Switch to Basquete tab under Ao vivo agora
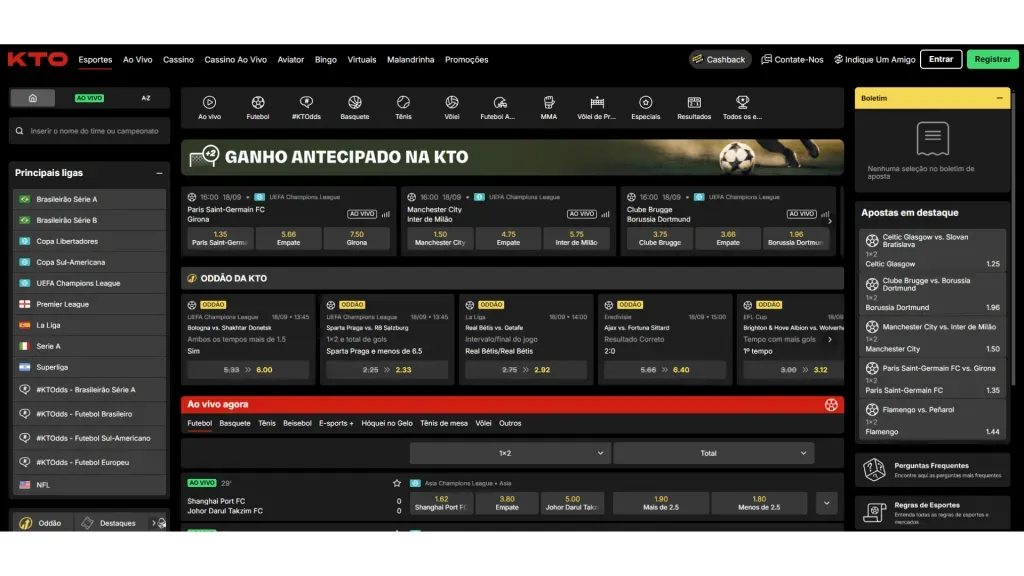This screenshot has height=576, width=1024. pyautogui.click(x=235, y=423)
